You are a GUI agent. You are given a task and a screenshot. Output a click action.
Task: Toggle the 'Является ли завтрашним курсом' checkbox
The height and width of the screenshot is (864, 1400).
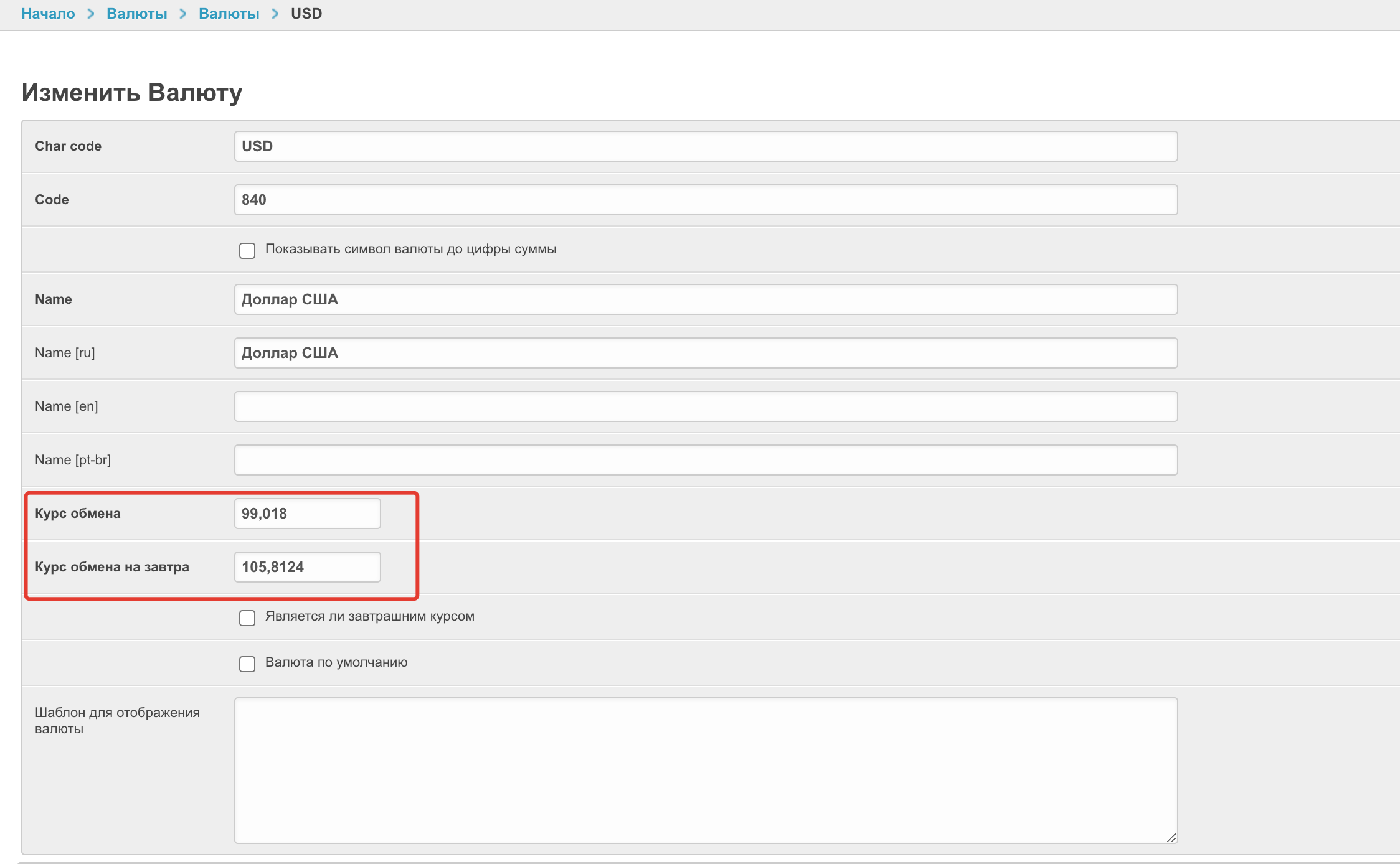(247, 618)
